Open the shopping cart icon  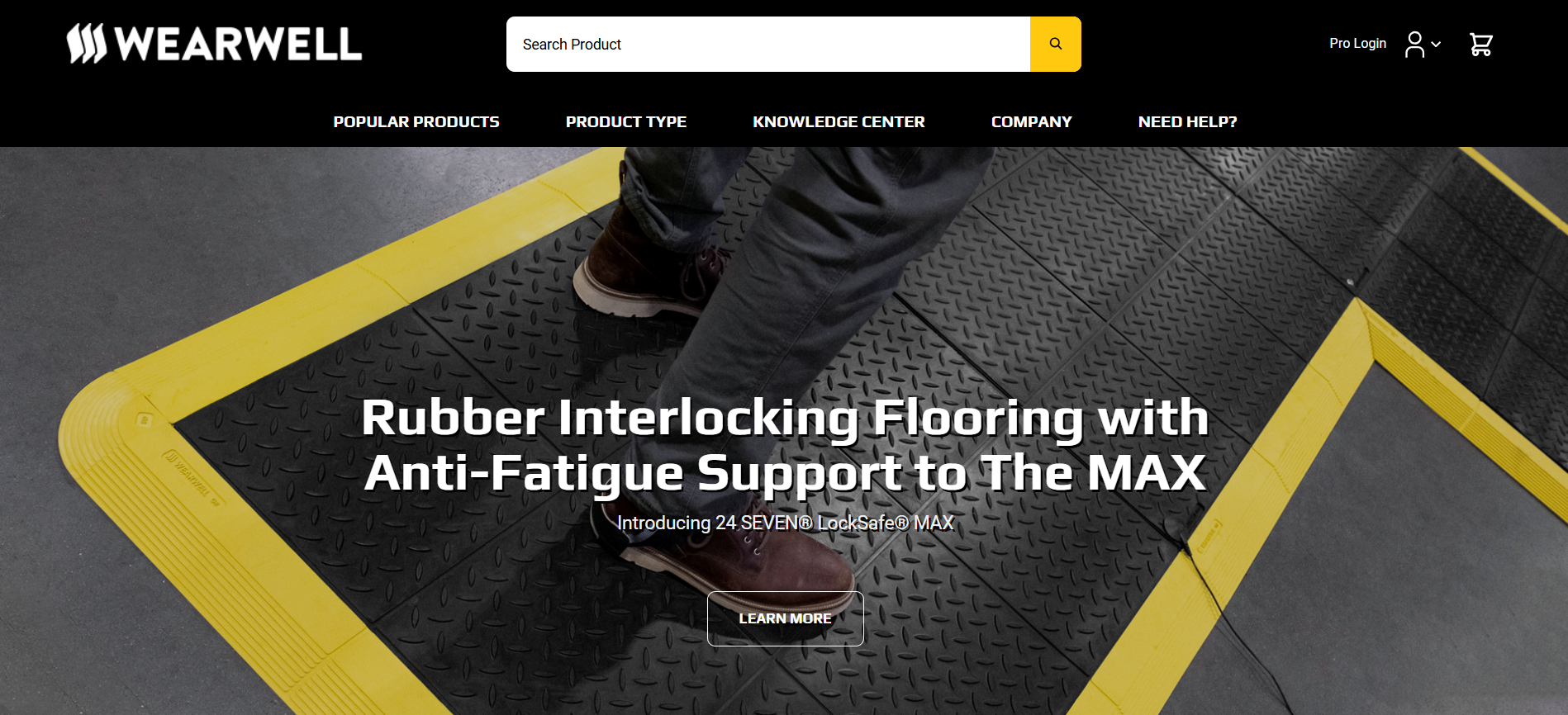coord(1480,45)
